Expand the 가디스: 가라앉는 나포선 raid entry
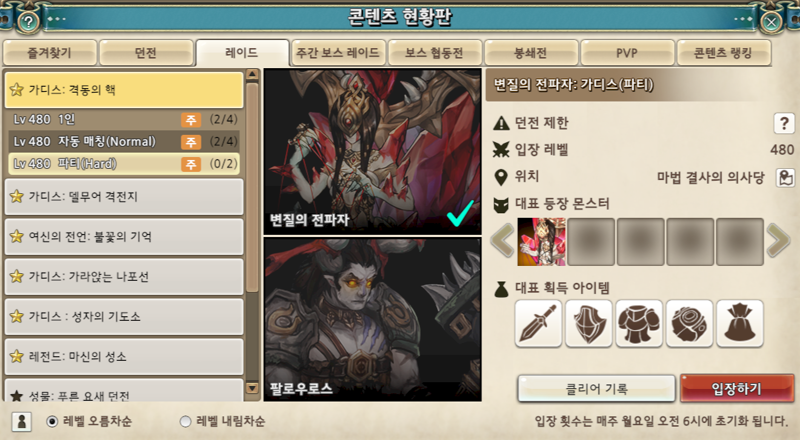Screen dimensions: 800x440 [x=124, y=277]
